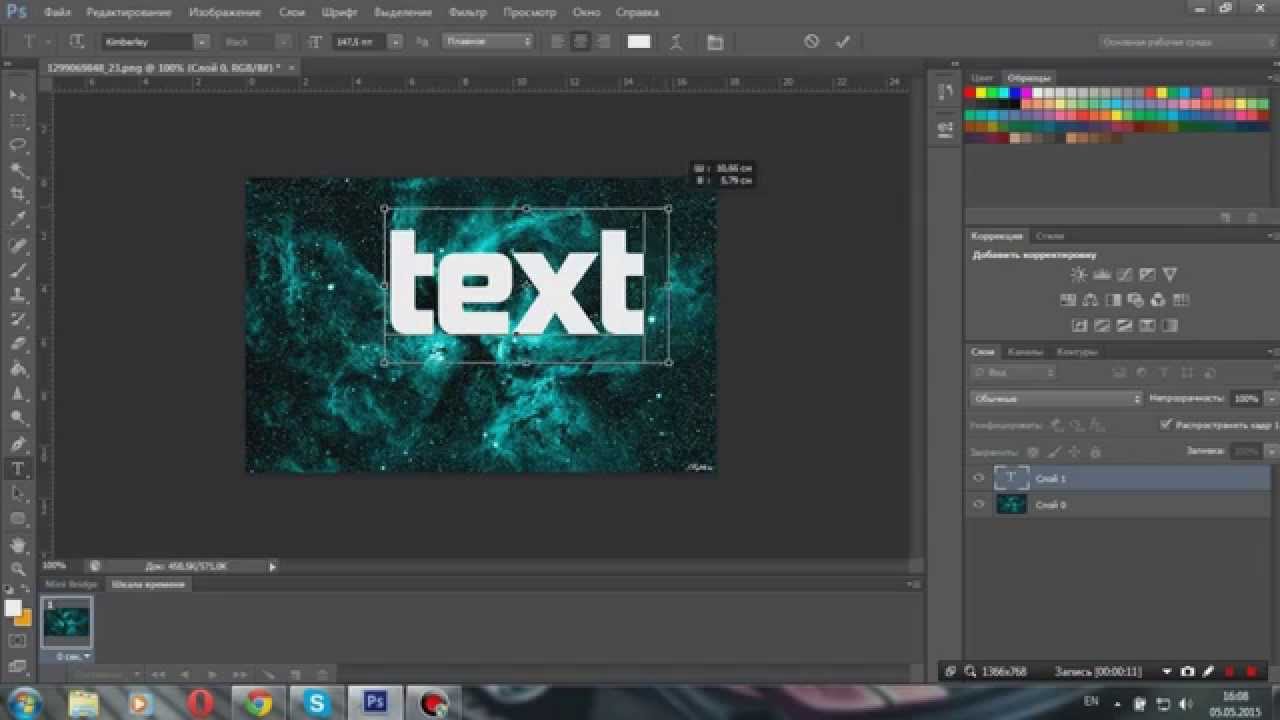This screenshot has height=720, width=1280.
Task: Click the Change Screen Mode icon
Action: click(18, 666)
